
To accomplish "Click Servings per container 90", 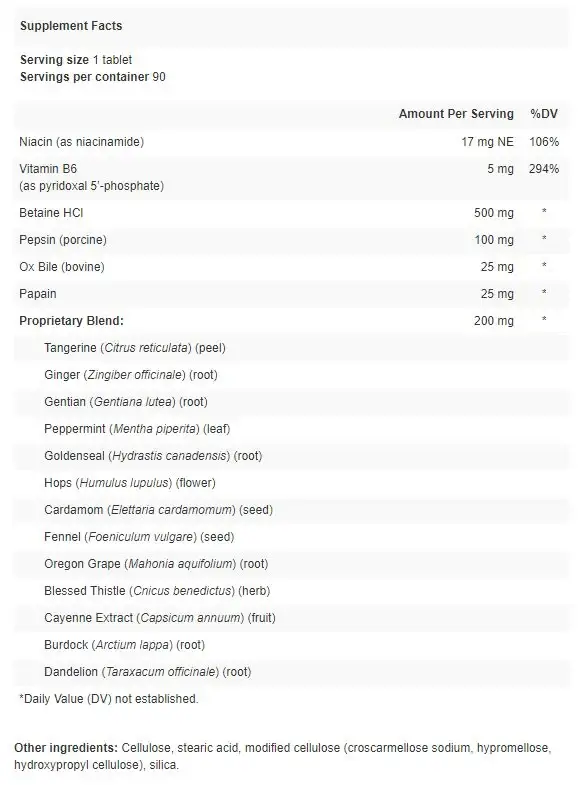I will 93,77.
